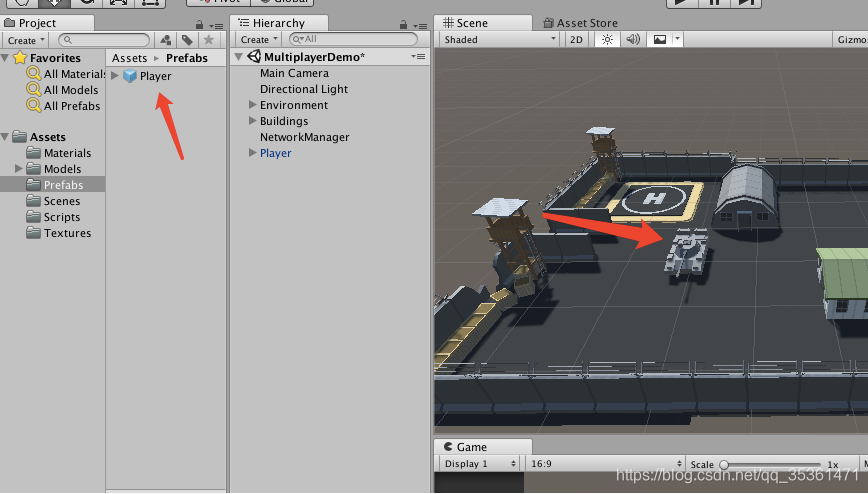Screen dimensions: 868x494
Task: Click Hierarchy search field
Action: (353, 39)
